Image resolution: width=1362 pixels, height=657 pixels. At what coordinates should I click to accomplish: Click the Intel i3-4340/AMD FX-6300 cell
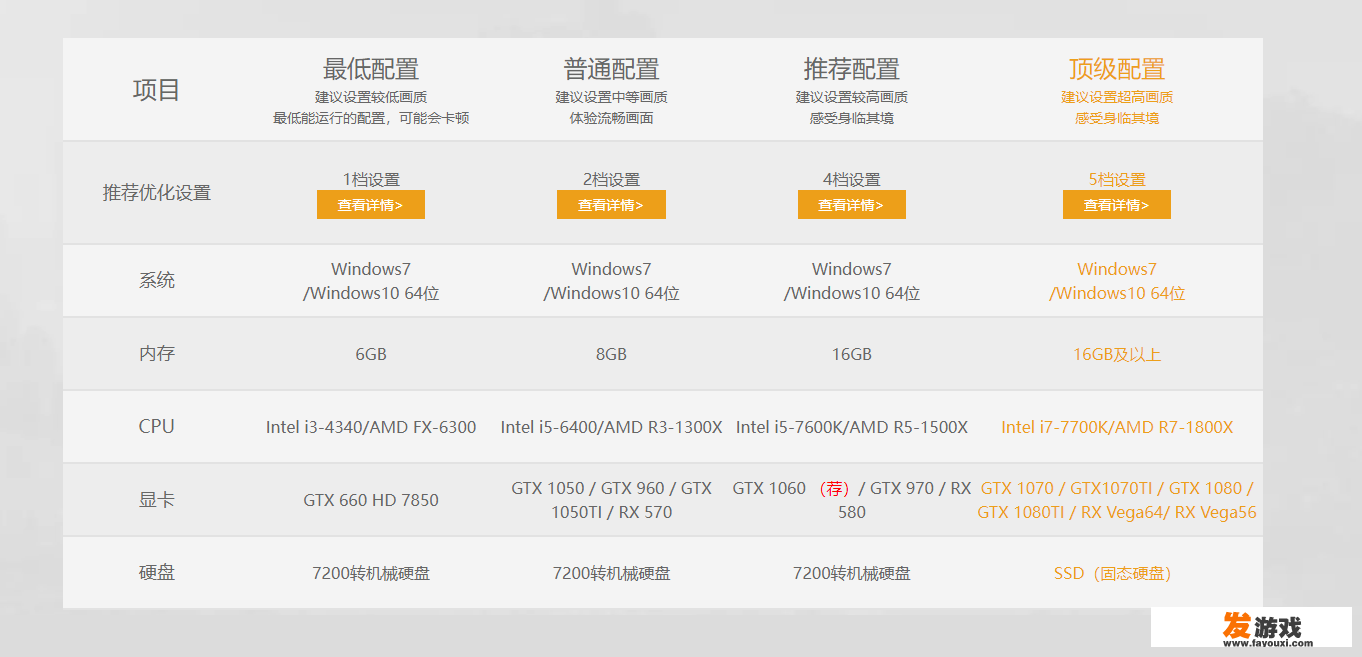pos(371,427)
